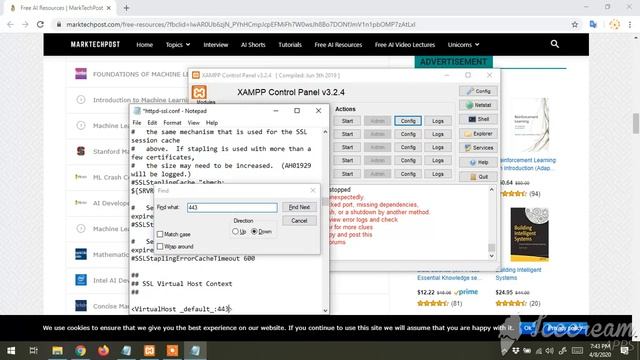The image size is (640, 360).
Task: Expand Topics dropdown in site nav
Action: tap(178, 44)
